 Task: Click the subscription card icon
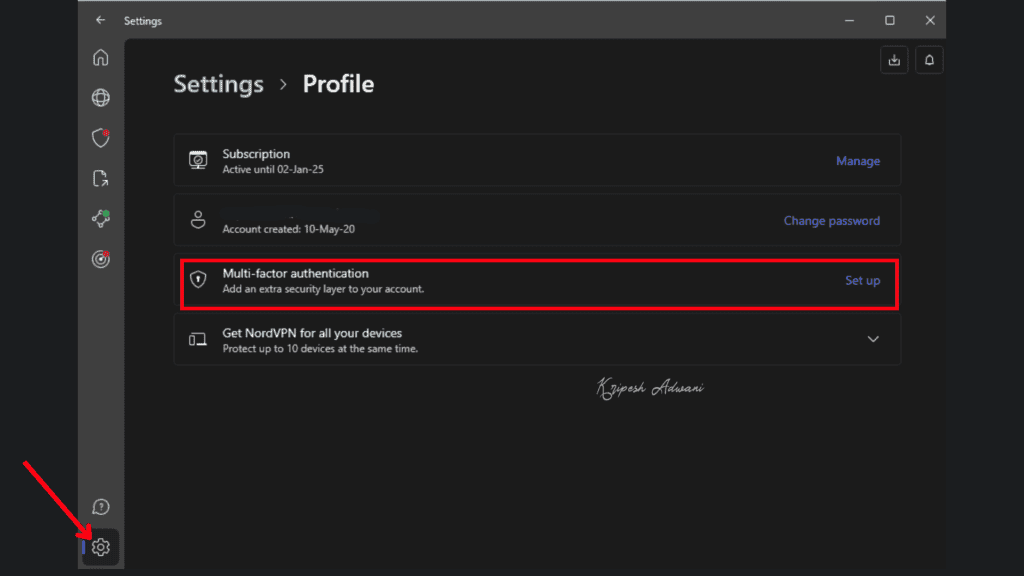pyautogui.click(x=198, y=160)
